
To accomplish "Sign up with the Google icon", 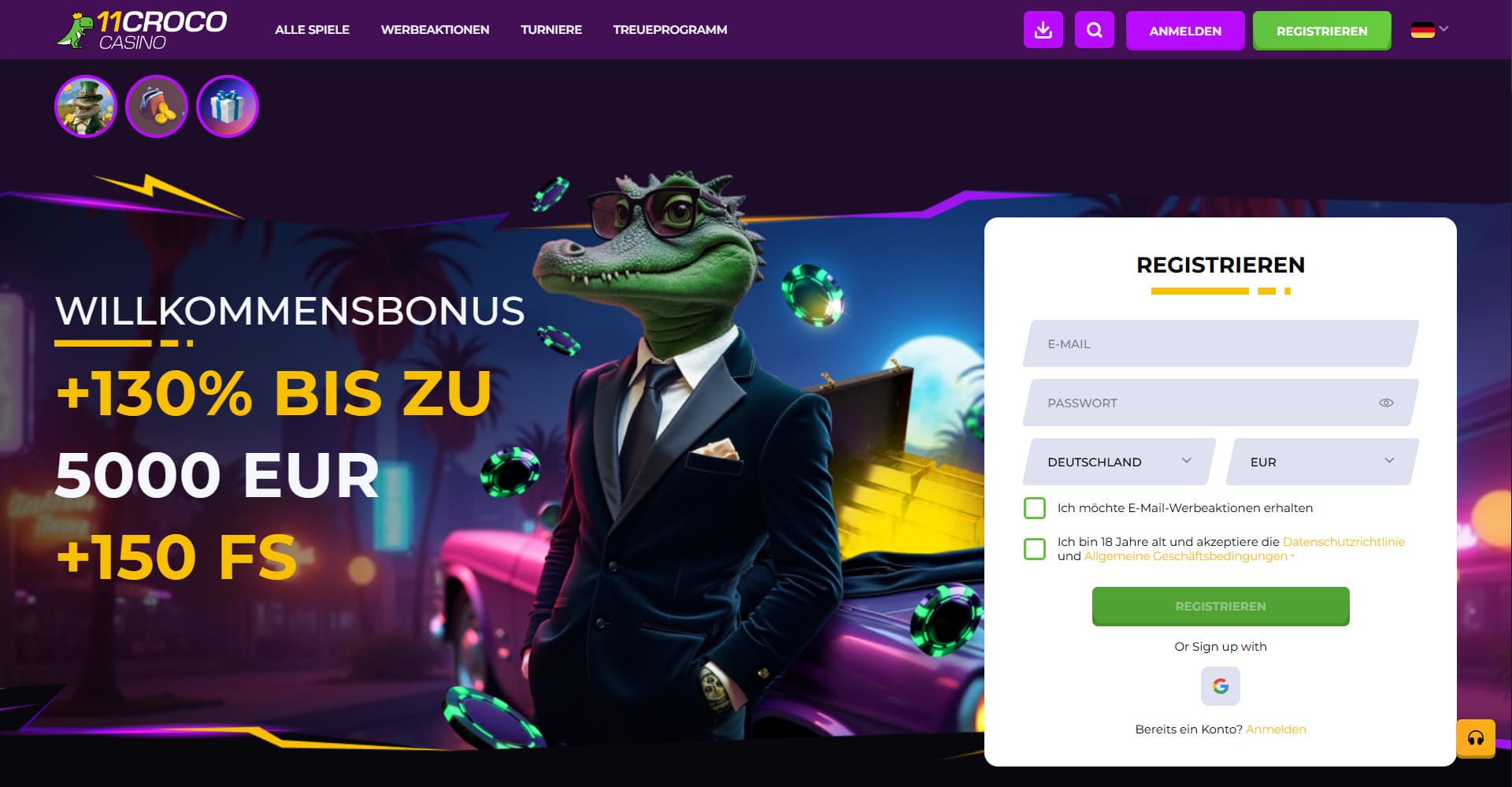I will (1221, 686).
